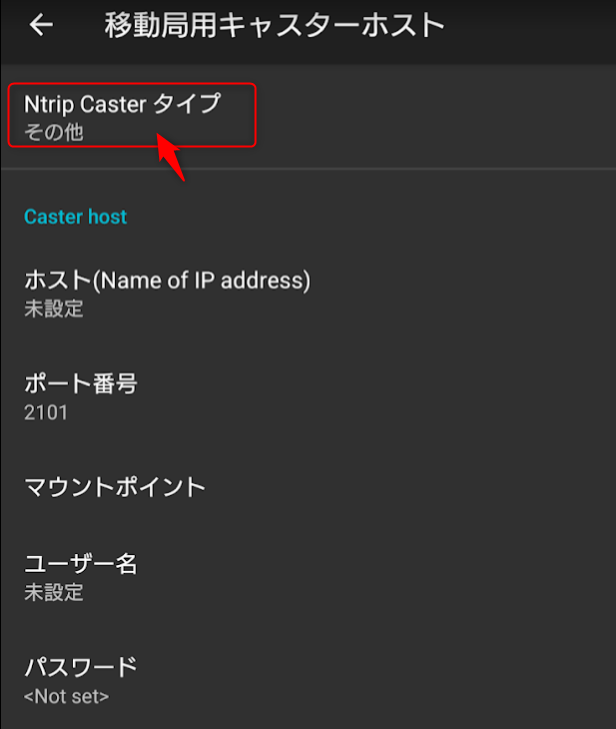The image size is (616, 729).
Task: Open the ポート番号 setting
Action: (x=80, y=384)
